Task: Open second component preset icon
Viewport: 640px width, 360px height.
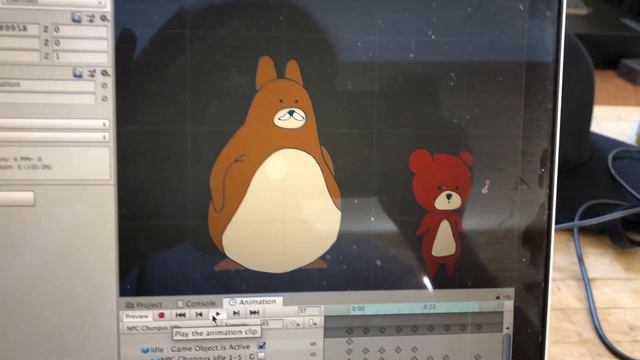Action: [92, 73]
